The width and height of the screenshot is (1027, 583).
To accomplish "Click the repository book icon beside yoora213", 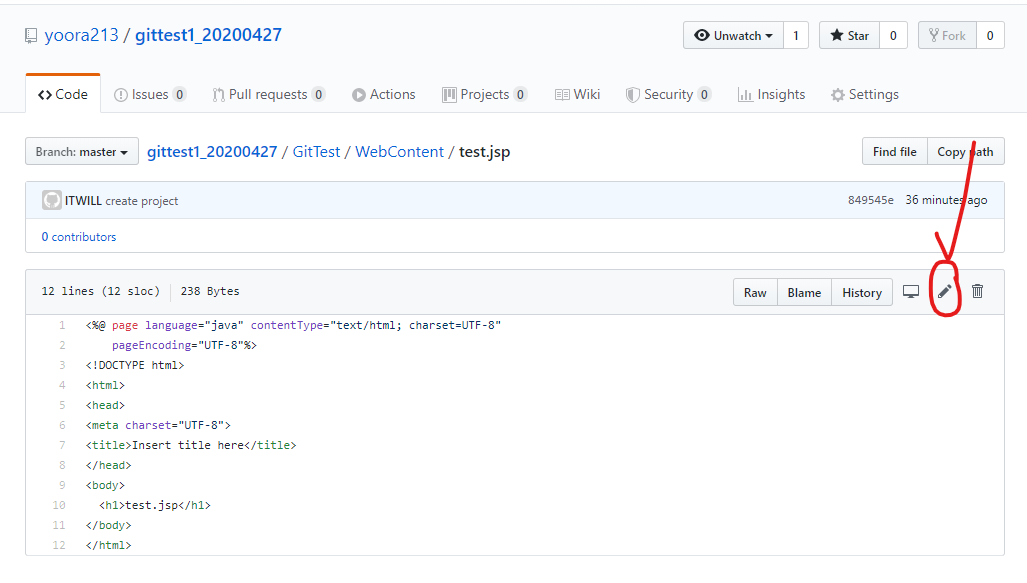I will [31, 35].
